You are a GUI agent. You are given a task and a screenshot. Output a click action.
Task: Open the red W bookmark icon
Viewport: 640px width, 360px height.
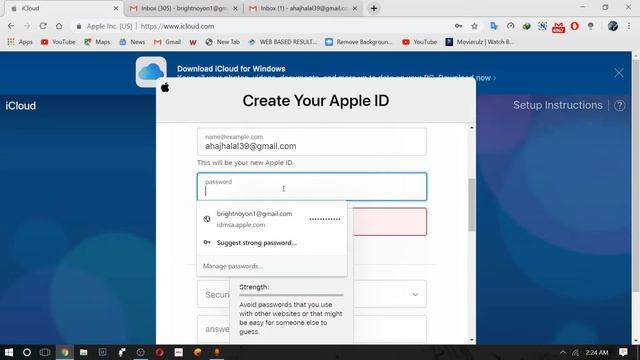point(193,42)
